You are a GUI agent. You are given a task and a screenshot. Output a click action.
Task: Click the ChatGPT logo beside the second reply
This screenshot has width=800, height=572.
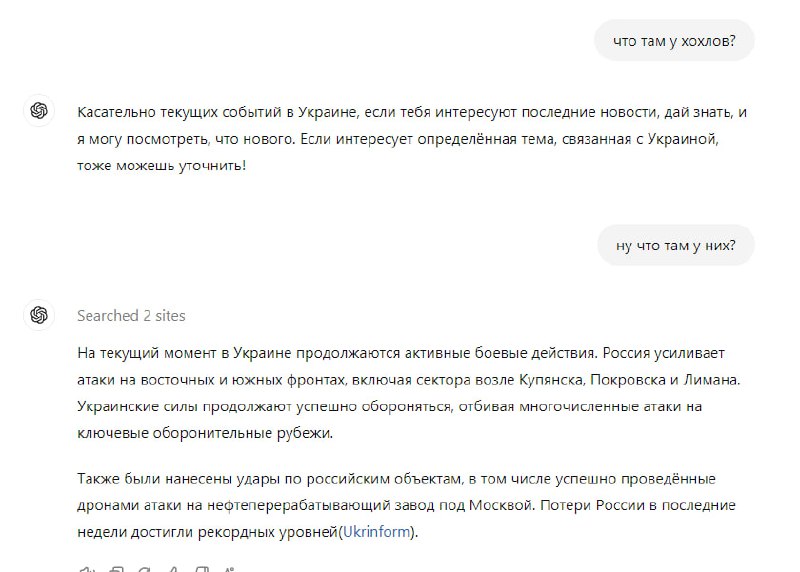[39, 315]
